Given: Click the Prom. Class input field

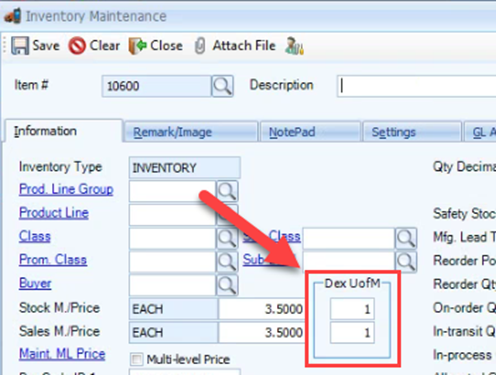Looking at the screenshot, I should pos(172,261).
